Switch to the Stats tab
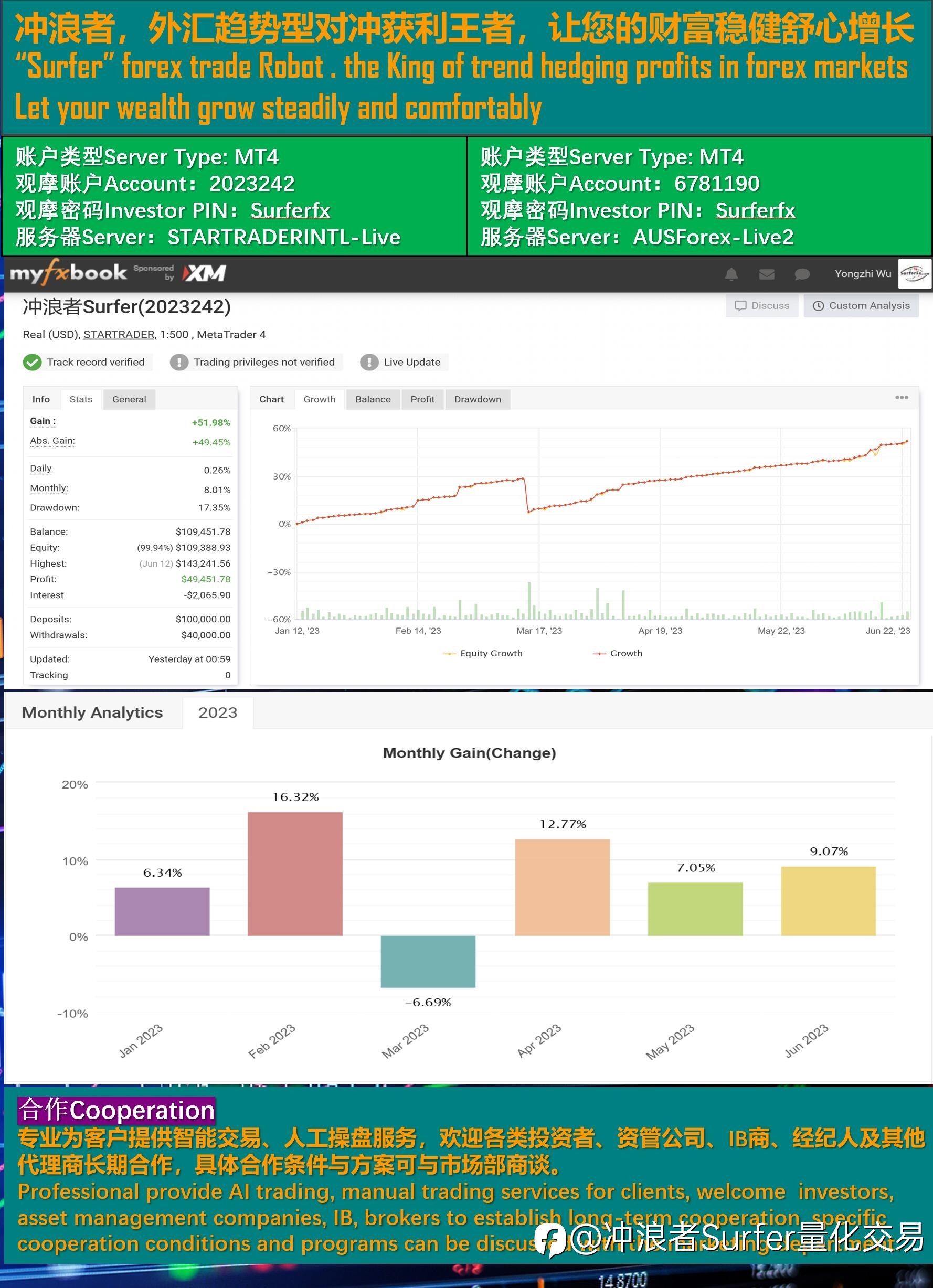The width and height of the screenshot is (933, 1288). 81,399
